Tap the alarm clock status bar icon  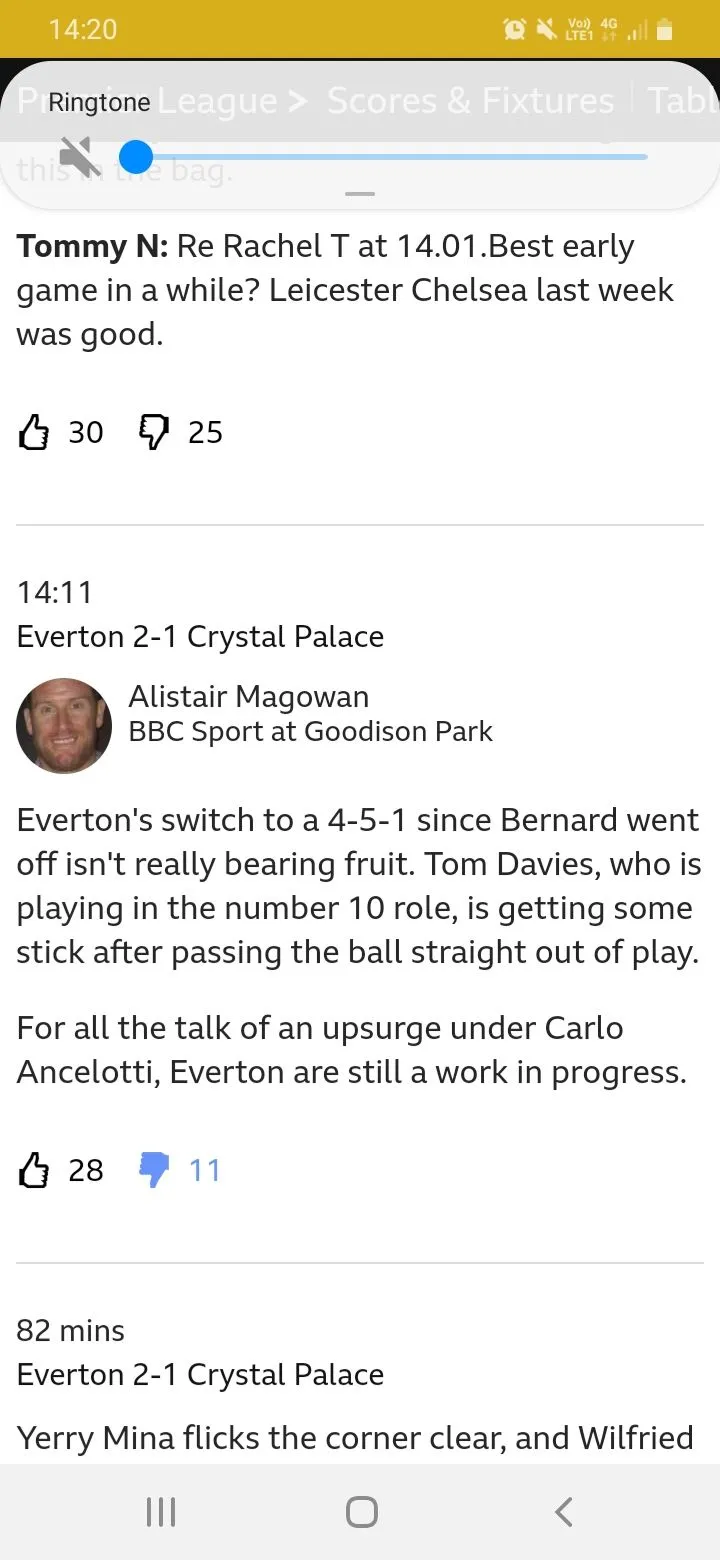tap(514, 30)
